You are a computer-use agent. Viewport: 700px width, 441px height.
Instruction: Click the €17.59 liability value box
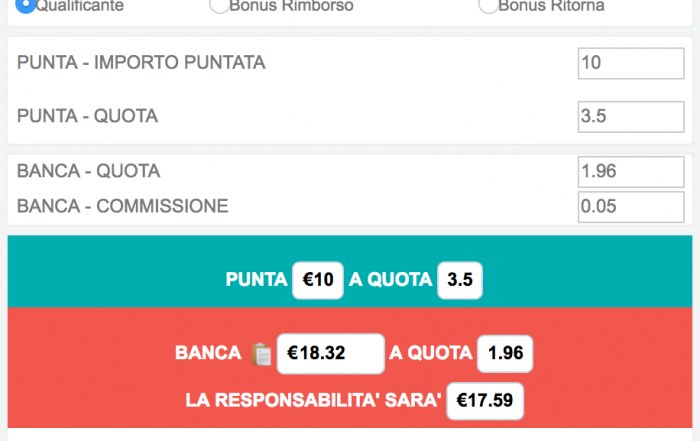485,401
